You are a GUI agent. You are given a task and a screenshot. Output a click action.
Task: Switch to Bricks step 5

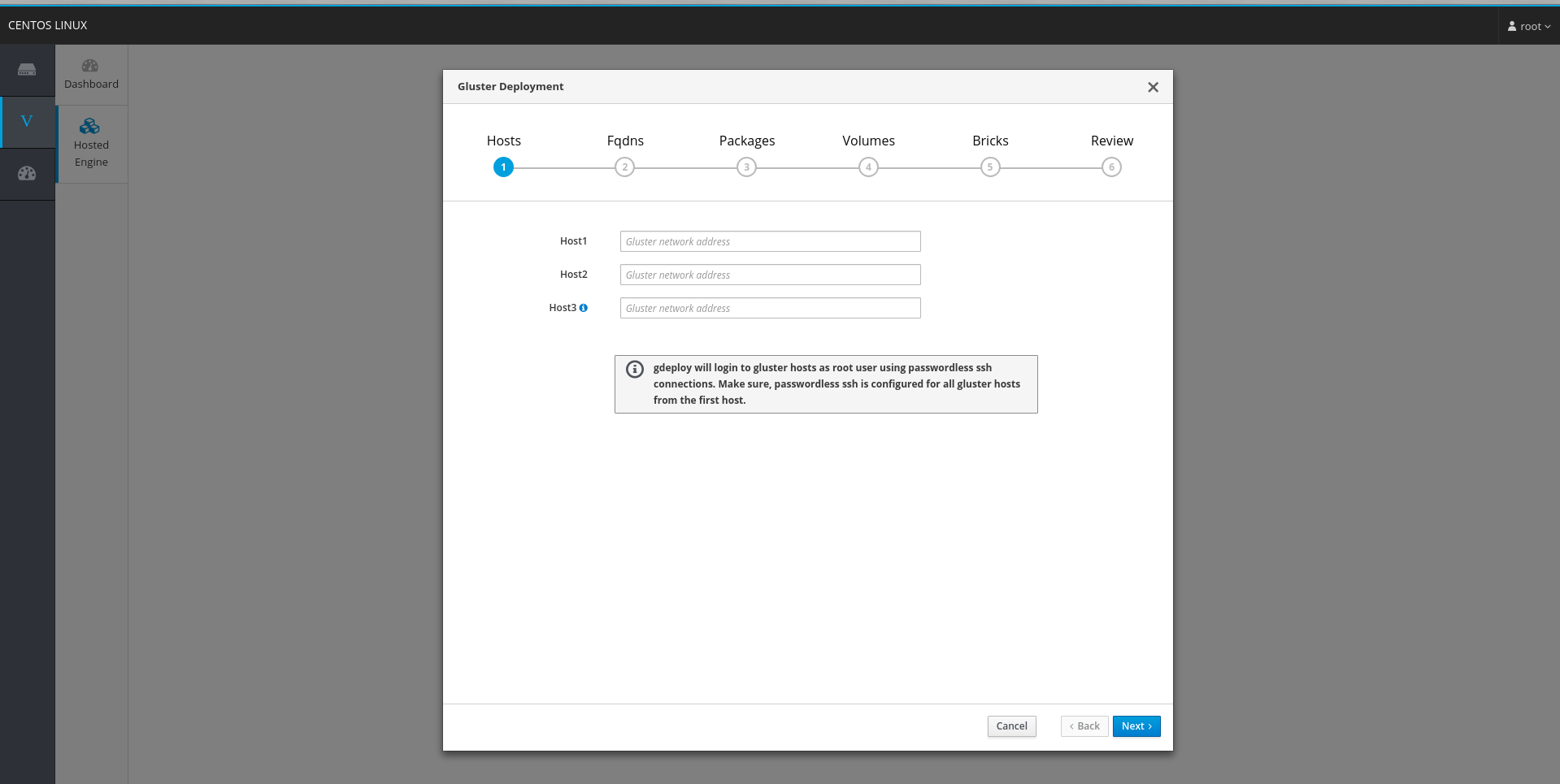[989, 167]
